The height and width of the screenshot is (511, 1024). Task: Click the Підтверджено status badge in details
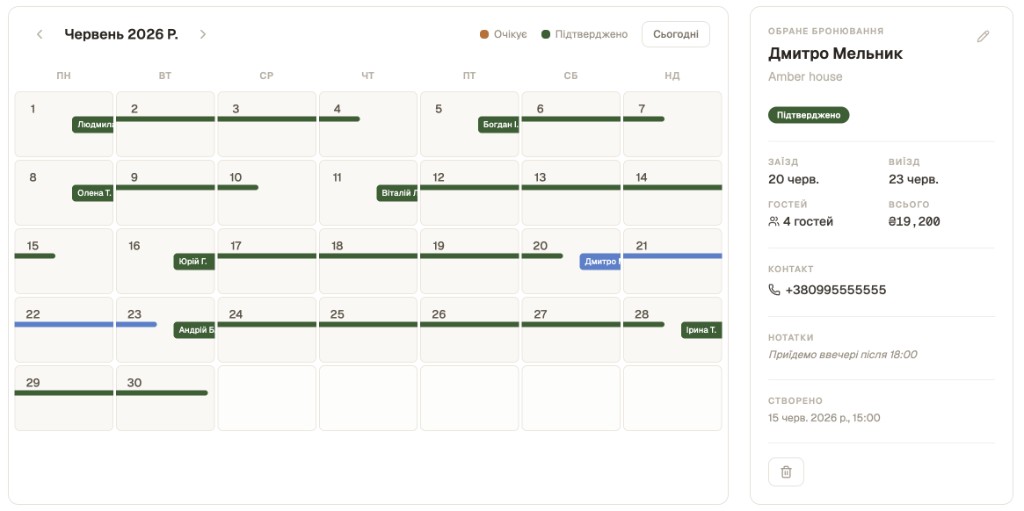pos(808,115)
